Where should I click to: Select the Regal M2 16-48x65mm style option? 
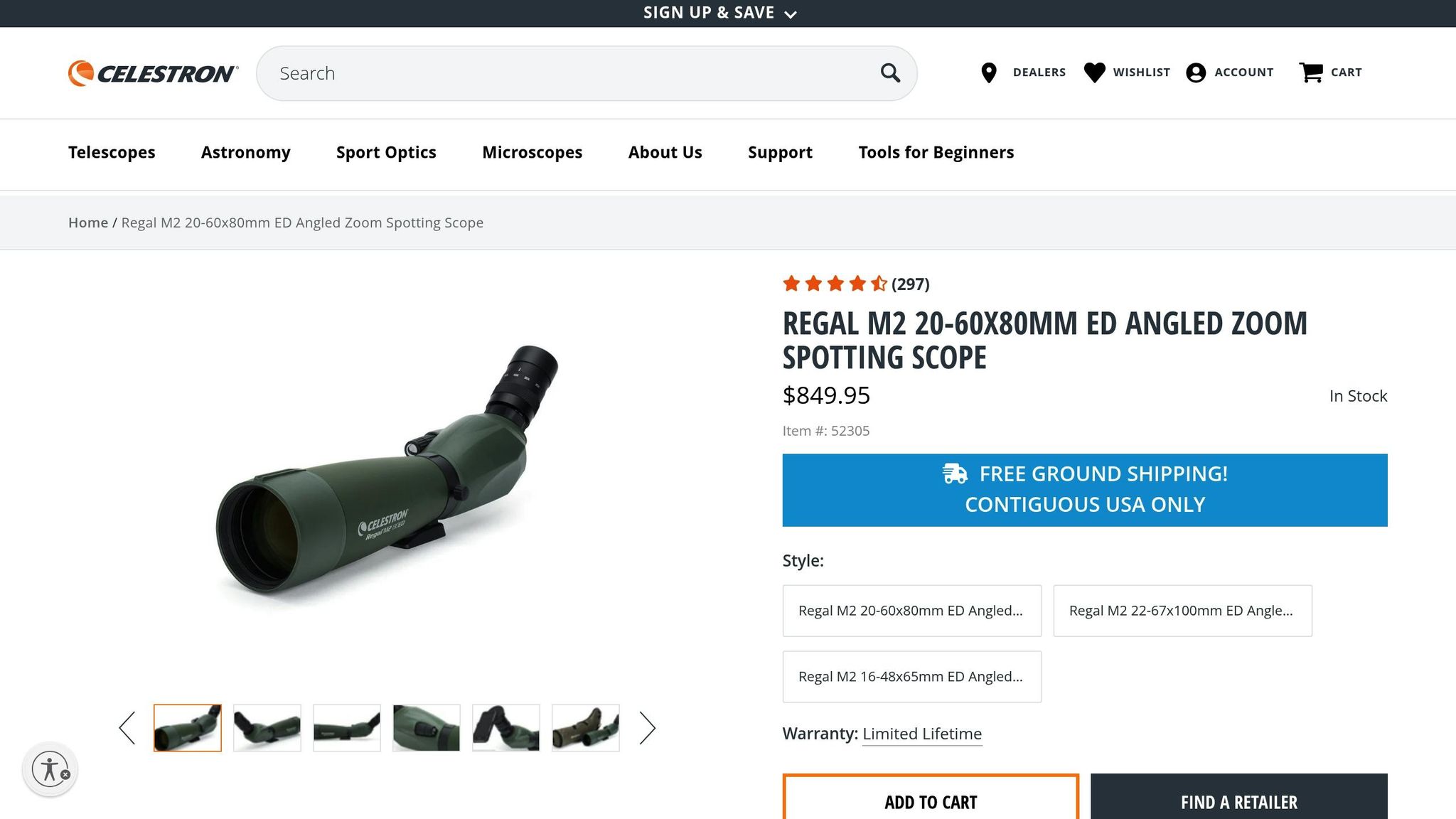click(x=912, y=676)
